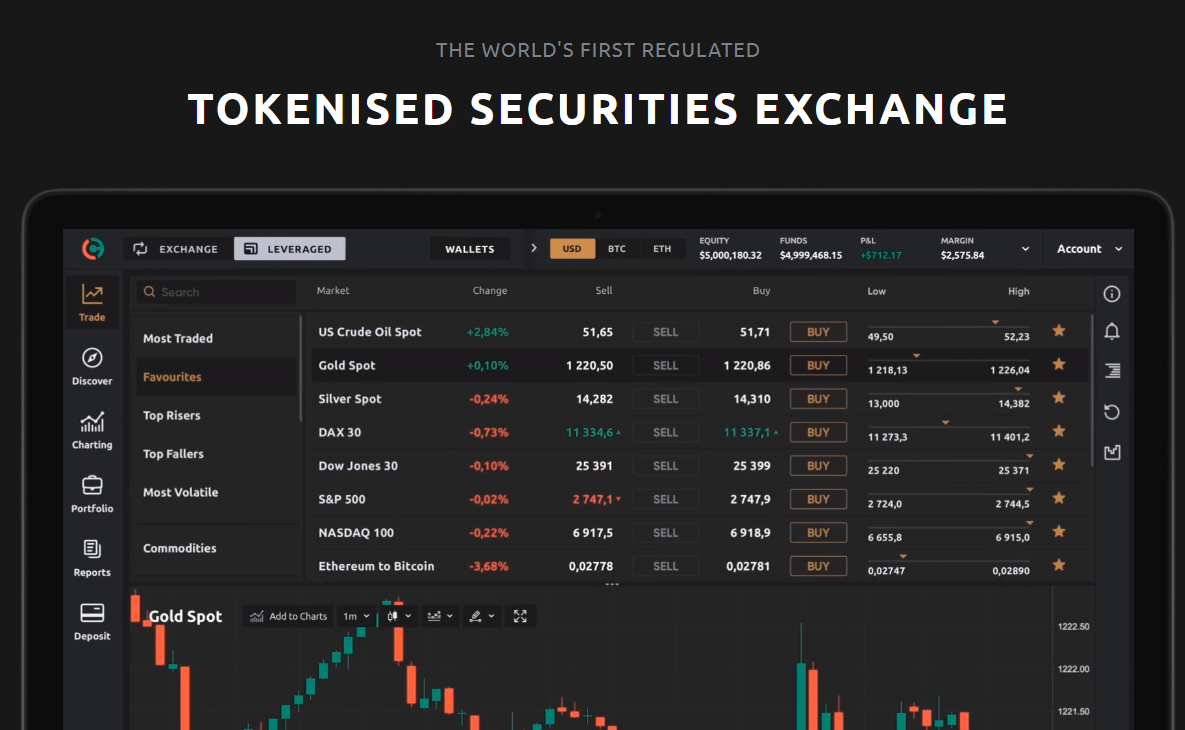Expand the Account dropdown

[1089, 249]
